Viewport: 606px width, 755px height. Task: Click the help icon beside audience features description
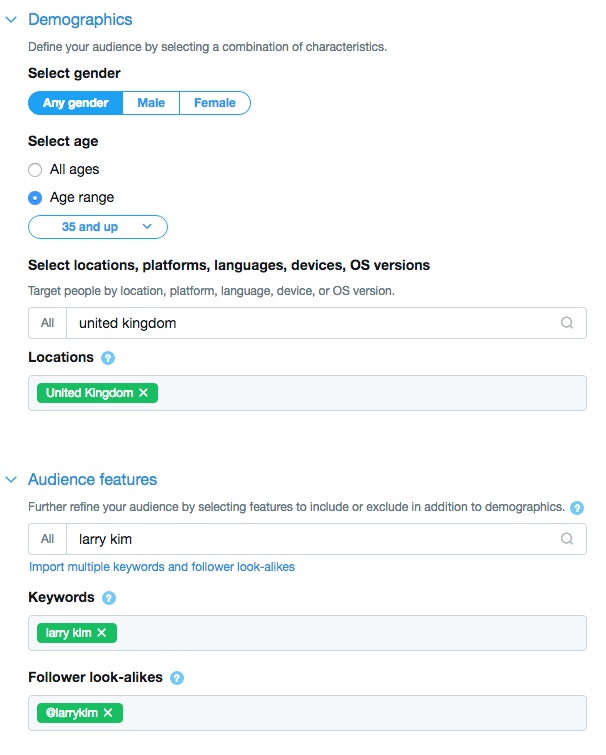tap(577, 508)
